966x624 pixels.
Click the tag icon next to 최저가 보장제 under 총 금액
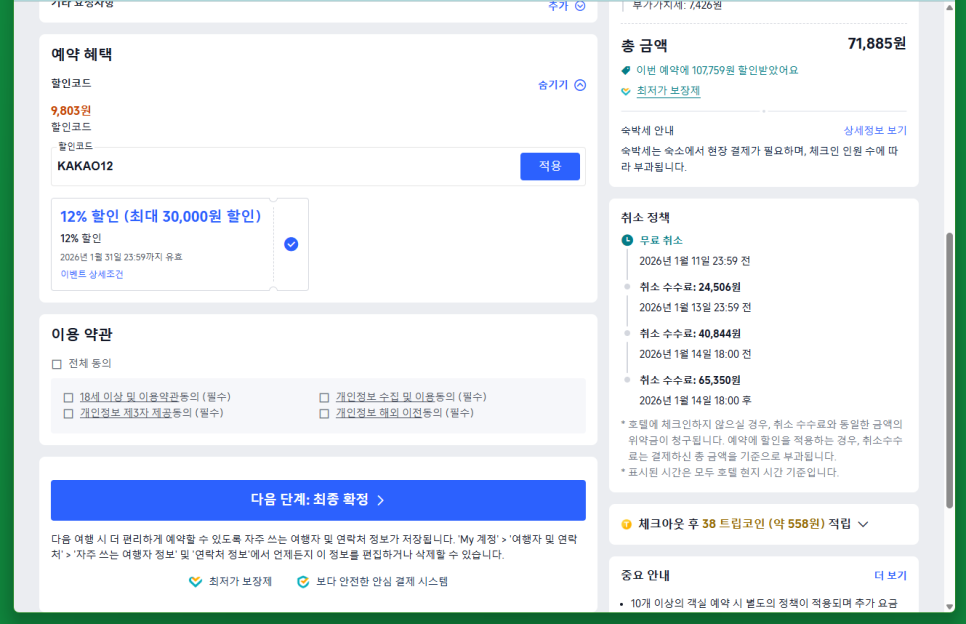[625, 91]
